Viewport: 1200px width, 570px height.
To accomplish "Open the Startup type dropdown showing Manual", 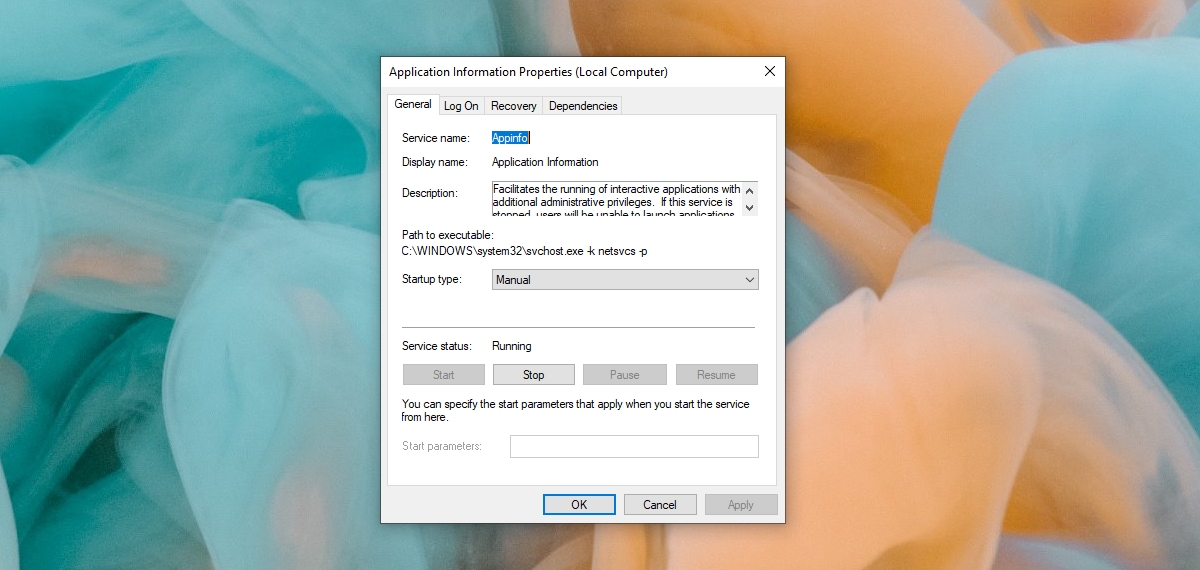I will pos(625,280).
